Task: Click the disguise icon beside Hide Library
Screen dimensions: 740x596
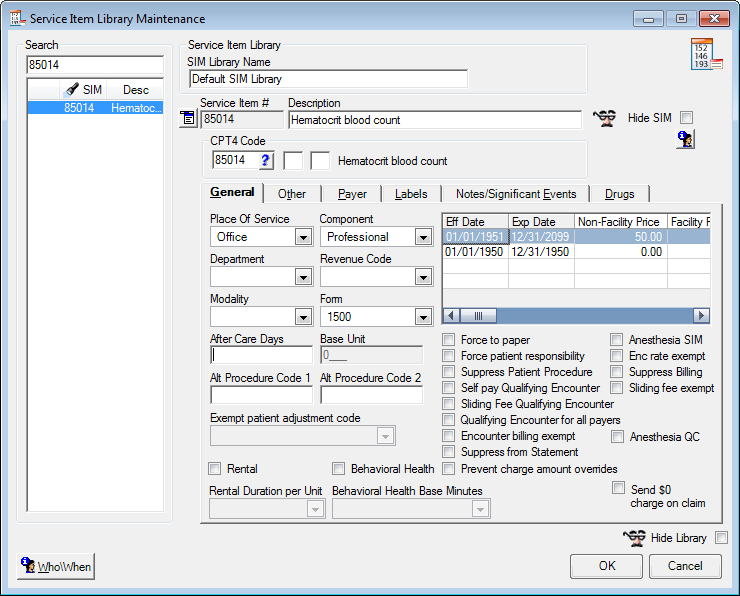Action: (x=634, y=537)
